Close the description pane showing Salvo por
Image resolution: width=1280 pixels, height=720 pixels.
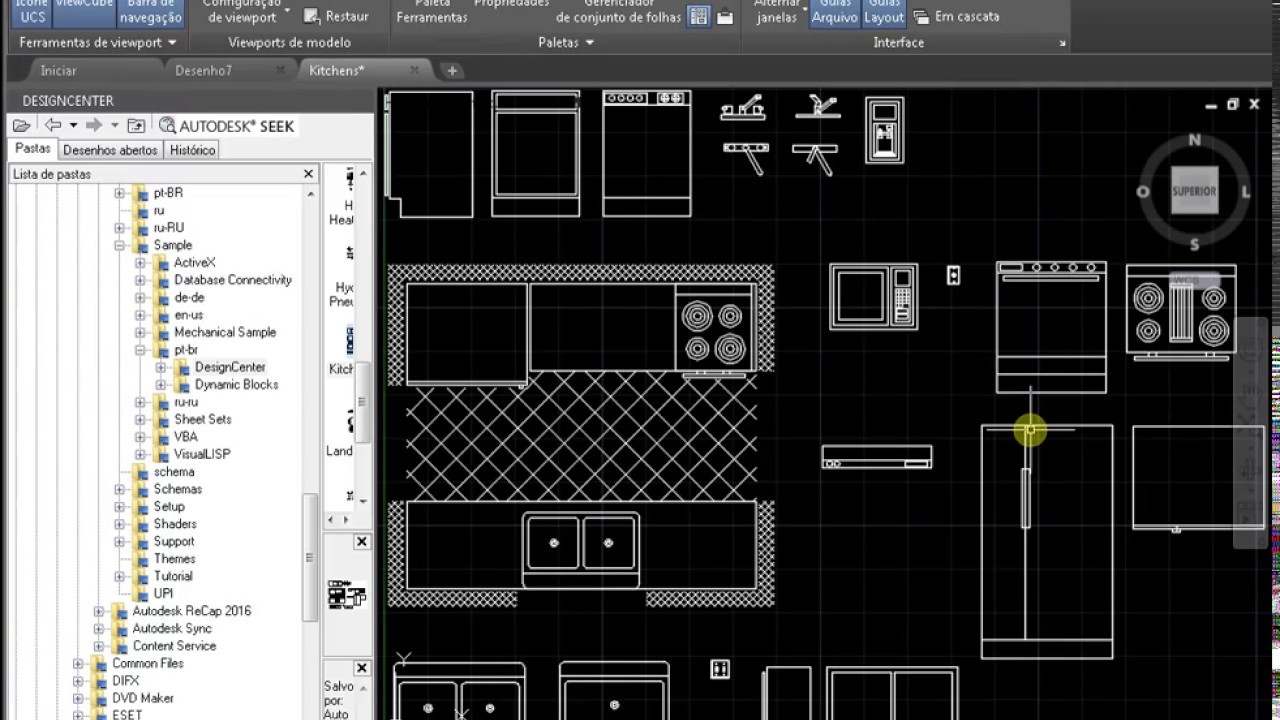click(x=362, y=668)
